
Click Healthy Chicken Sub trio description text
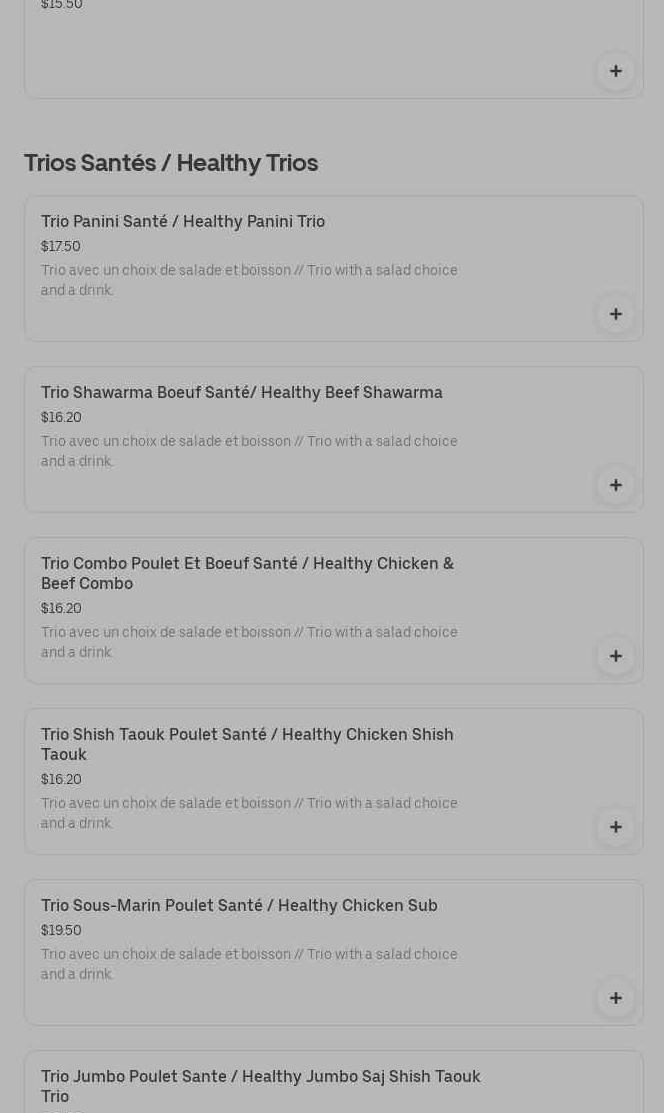pos(249,964)
